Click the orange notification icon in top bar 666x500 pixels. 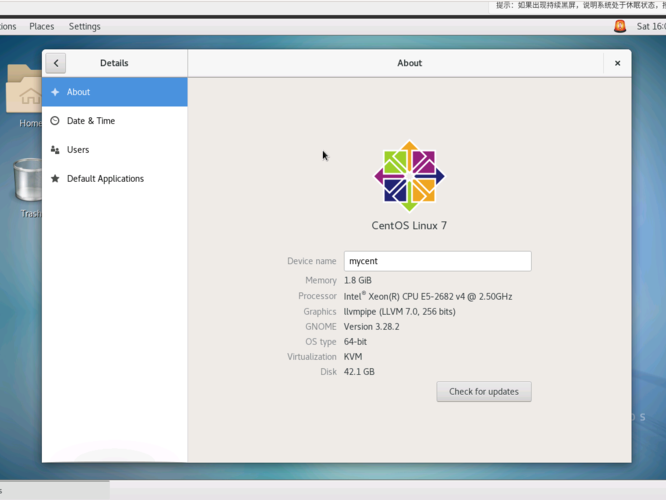(x=620, y=26)
